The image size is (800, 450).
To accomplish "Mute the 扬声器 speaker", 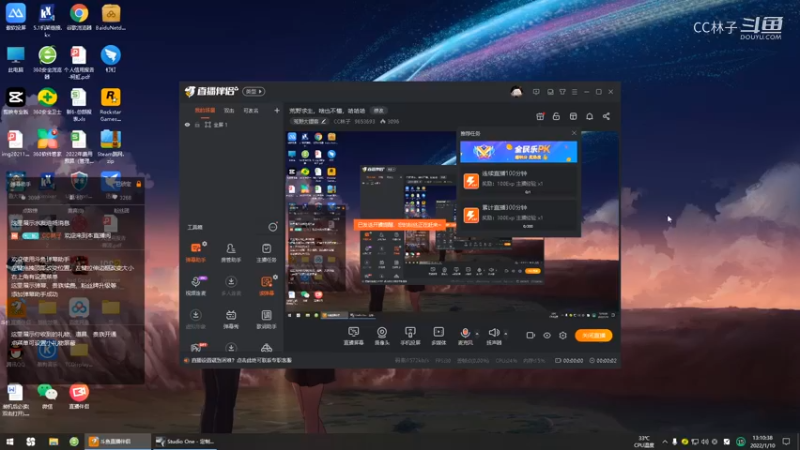I will tap(493, 336).
